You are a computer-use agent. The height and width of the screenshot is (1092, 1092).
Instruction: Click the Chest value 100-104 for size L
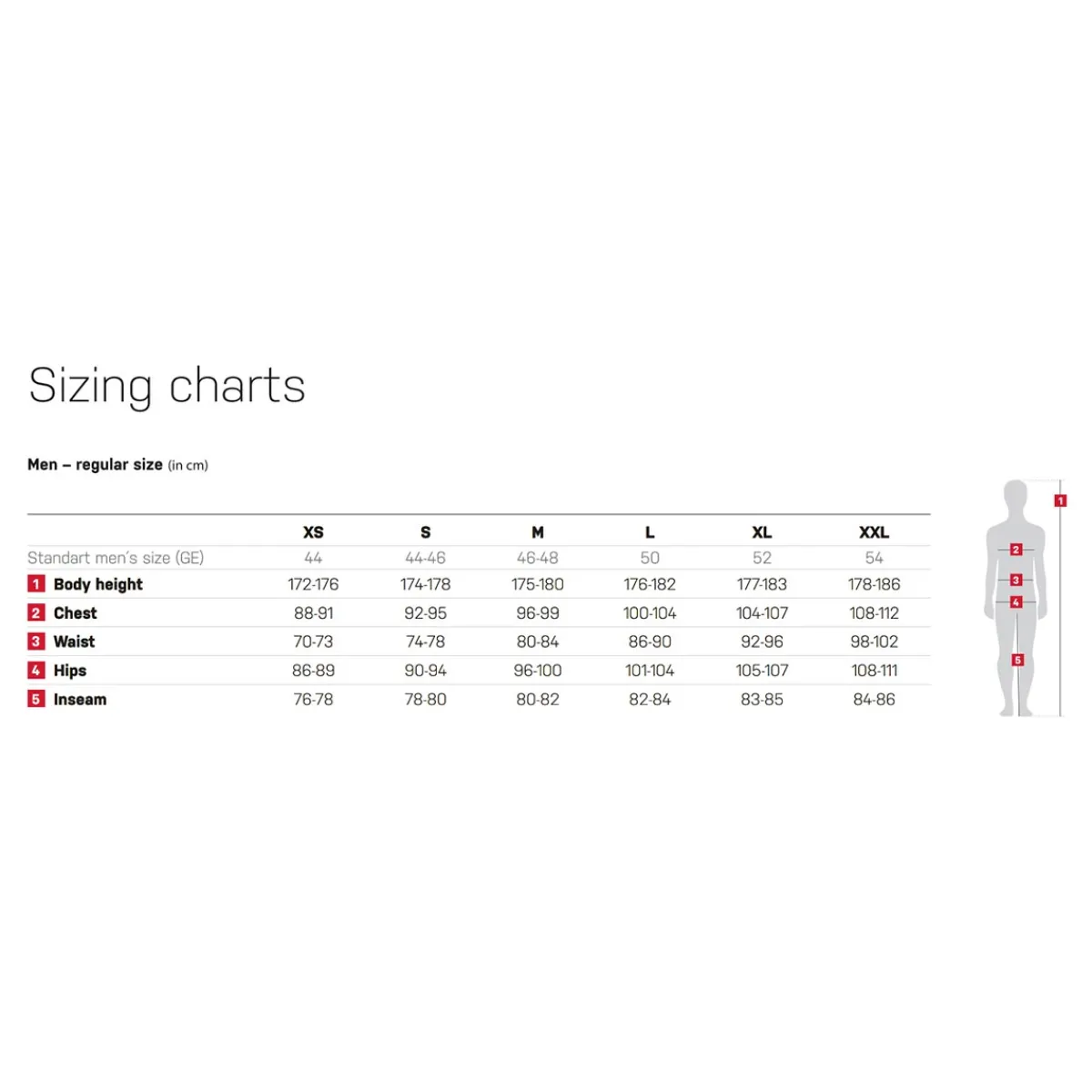click(650, 613)
